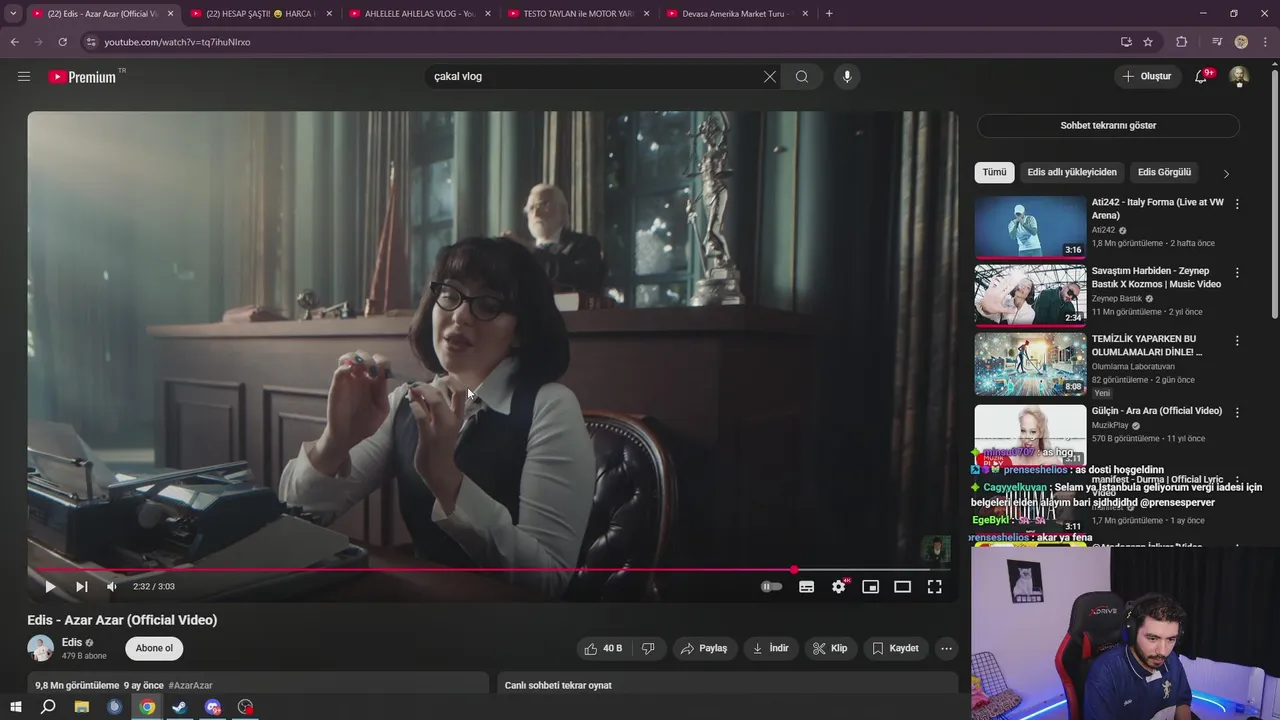
Task: Open more actions three-dot menu below video
Action: tap(946, 648)
